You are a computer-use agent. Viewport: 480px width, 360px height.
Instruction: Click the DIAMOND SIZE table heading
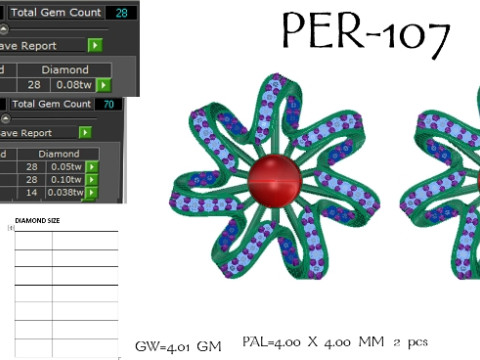pos(37,221)
